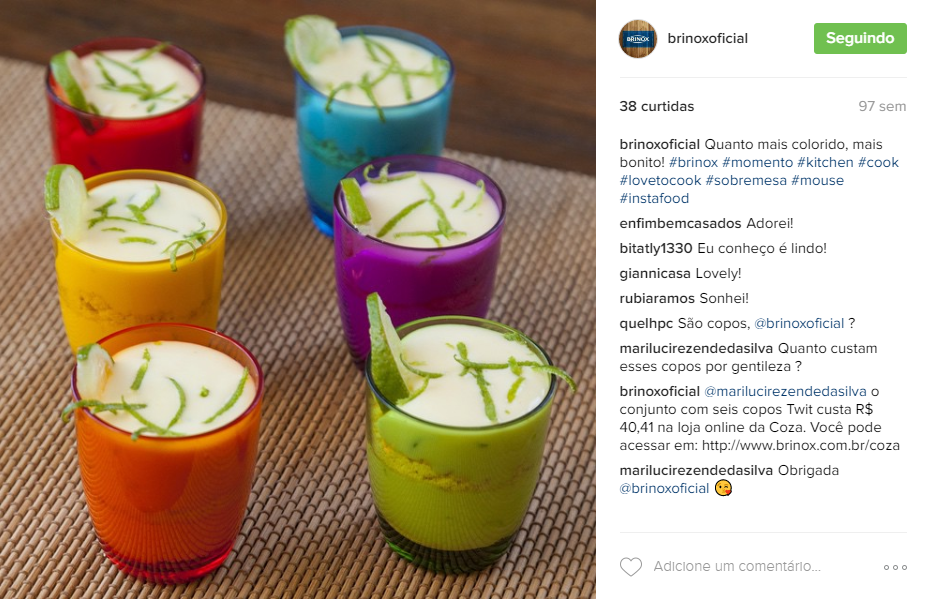
Task: Click the Brinox profile avatar
Action: 638,39
